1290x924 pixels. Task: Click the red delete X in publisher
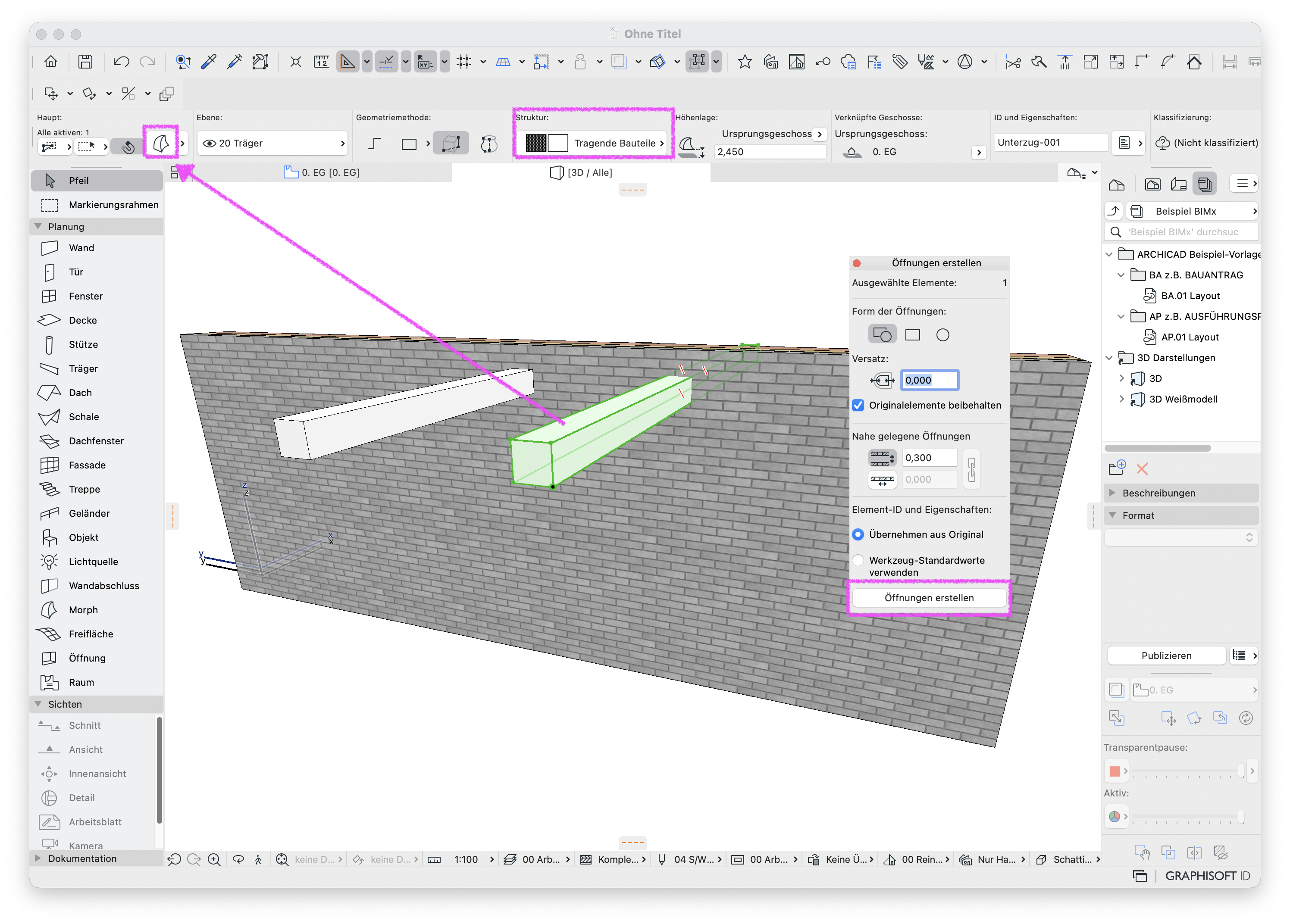coord(1142,468)
